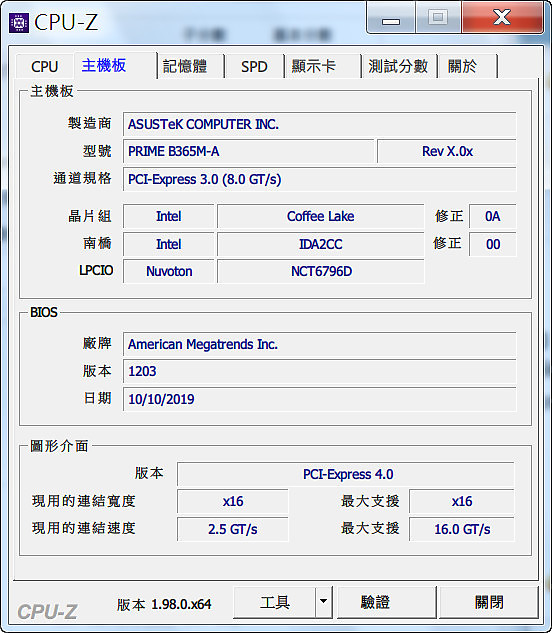Click the ASUSTeK COMPUTER INC. manufacturer field
Screen dimensions: 552x633
319,124
